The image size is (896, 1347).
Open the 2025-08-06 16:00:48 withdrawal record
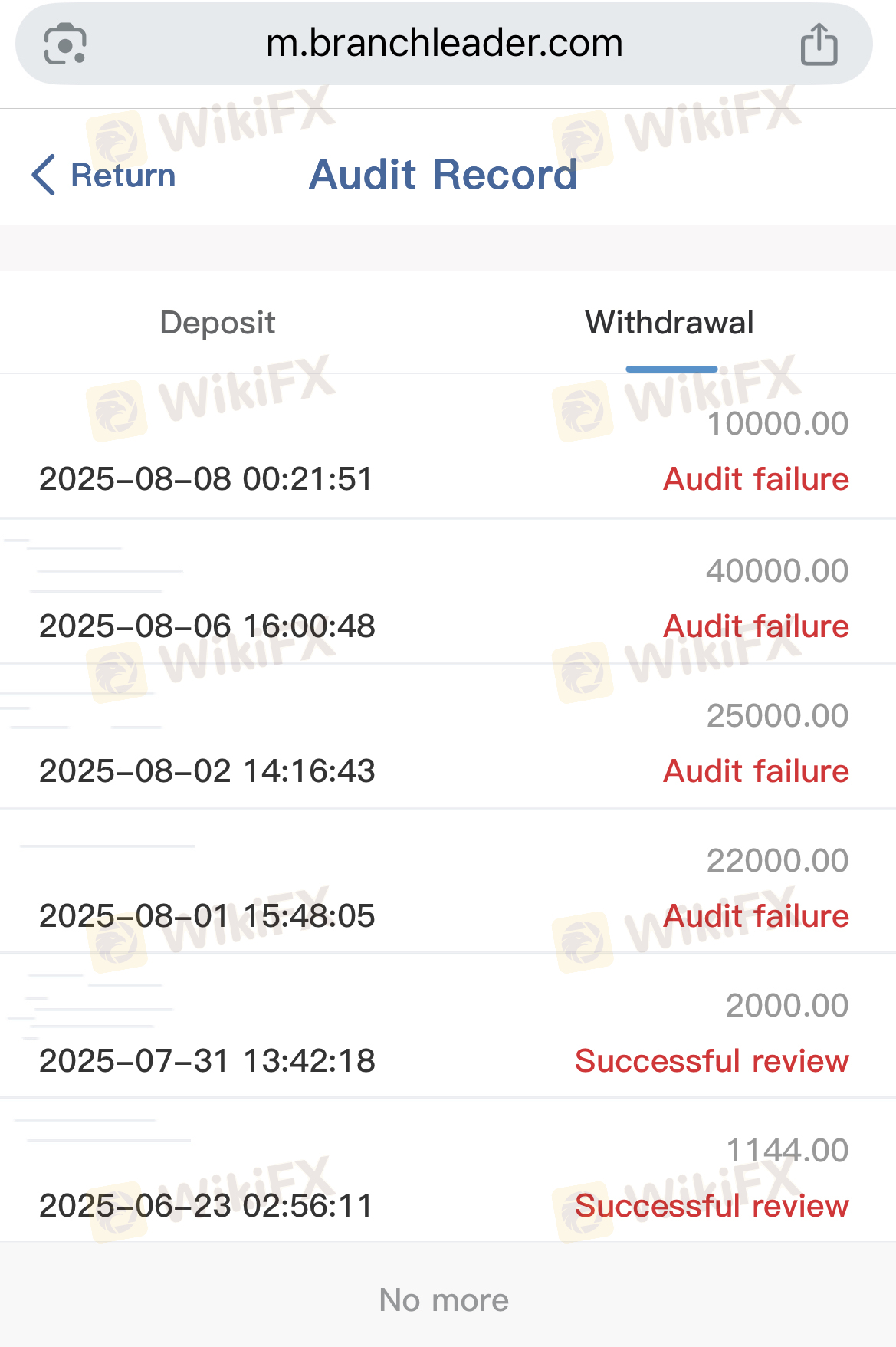point(207,626)
